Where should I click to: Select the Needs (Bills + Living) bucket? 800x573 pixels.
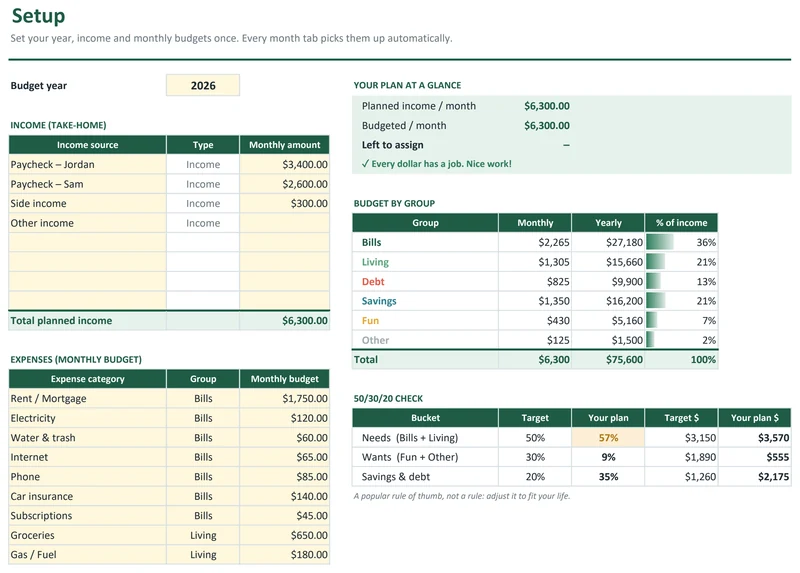[x=410, y=438]
